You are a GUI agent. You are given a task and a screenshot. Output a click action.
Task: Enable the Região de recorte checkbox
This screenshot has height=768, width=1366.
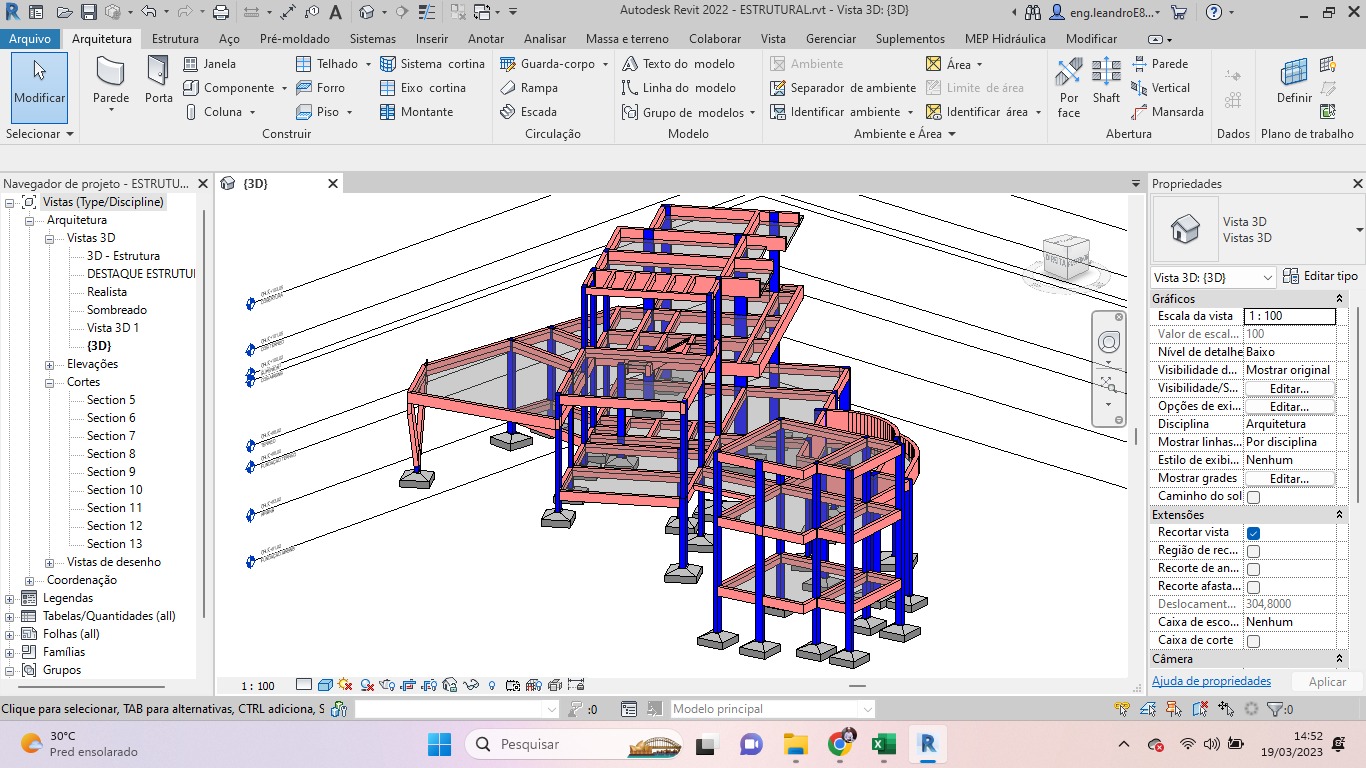[1253, 551]
